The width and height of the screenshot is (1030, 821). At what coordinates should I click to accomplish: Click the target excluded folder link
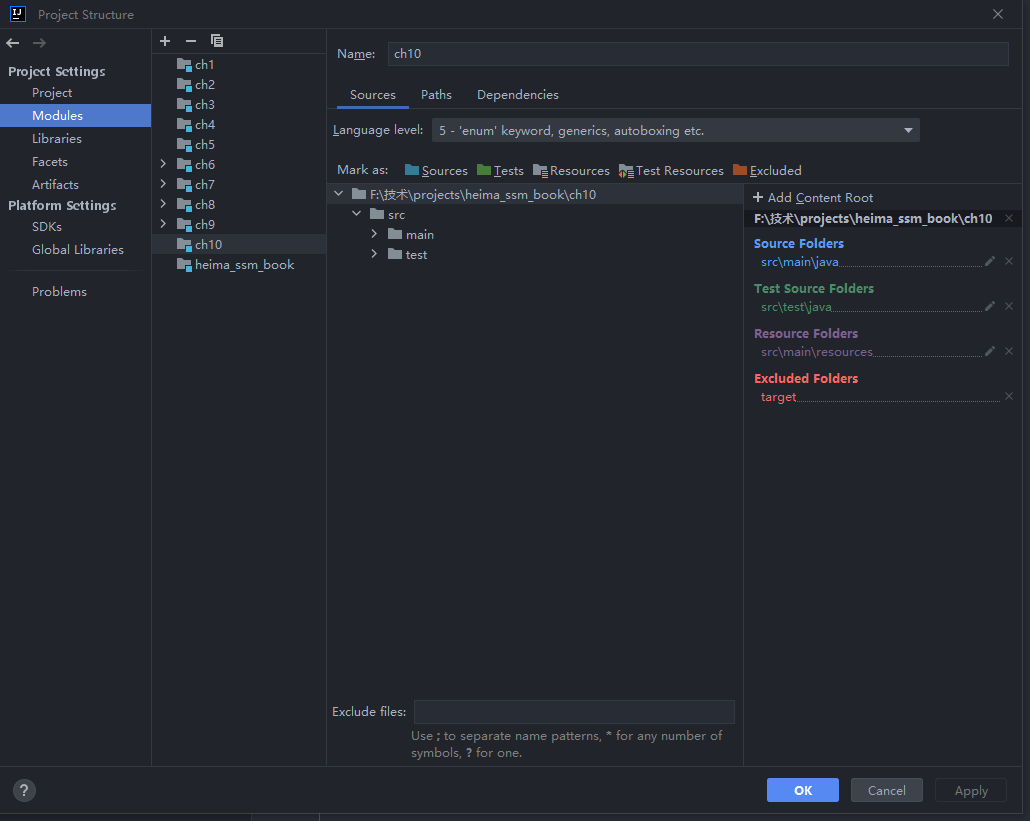(778, 397)
